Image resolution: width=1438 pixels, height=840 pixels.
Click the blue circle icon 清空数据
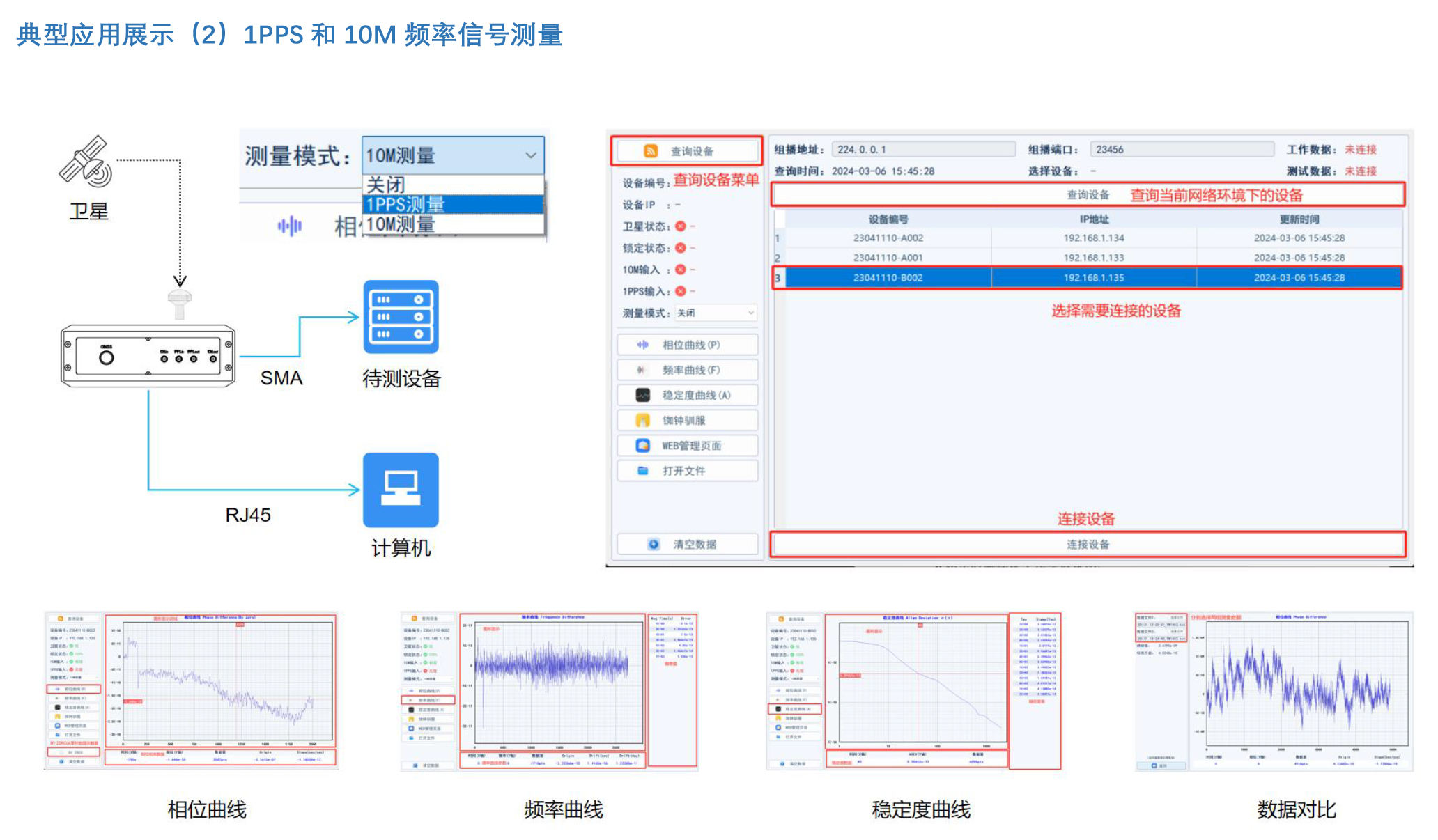[x=654, y=545]
